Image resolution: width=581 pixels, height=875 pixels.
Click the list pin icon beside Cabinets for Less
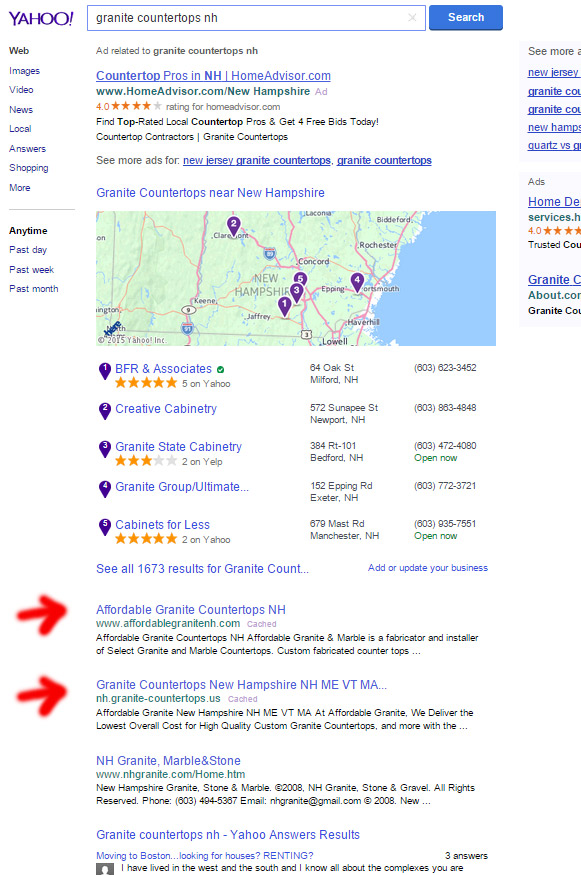click(x=104, y=527)
